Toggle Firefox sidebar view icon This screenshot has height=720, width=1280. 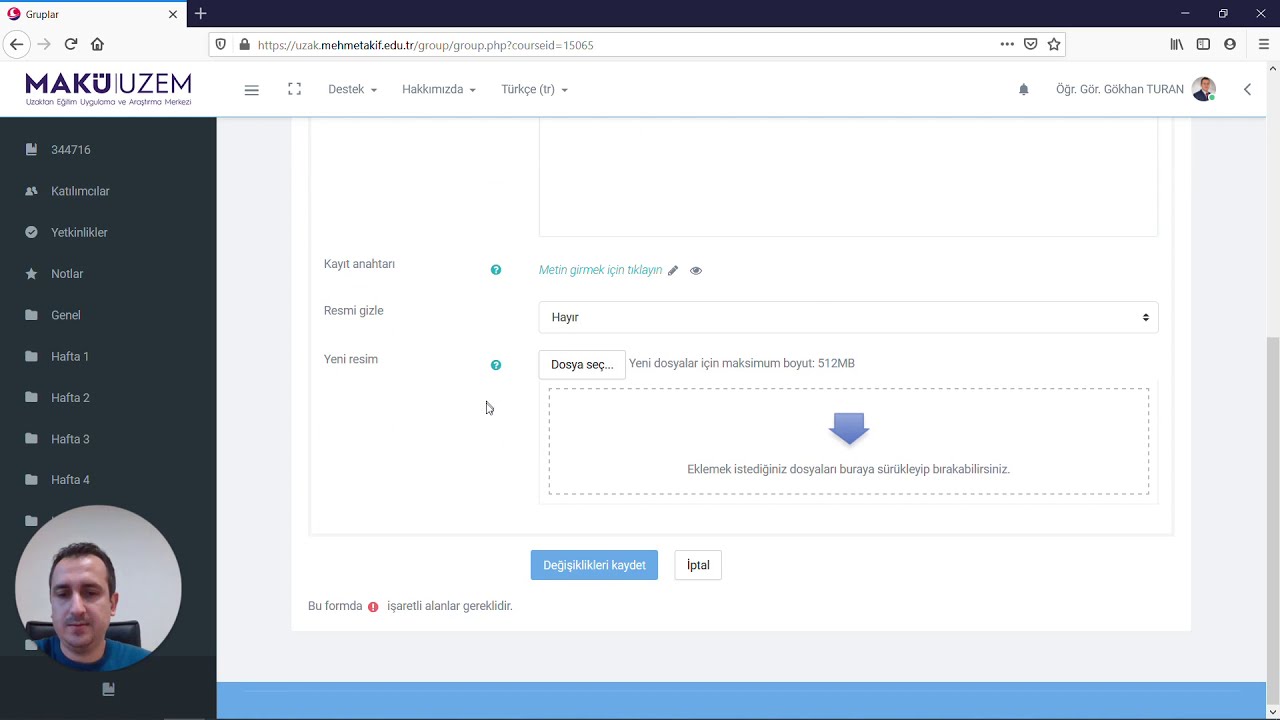point(1203,44)
